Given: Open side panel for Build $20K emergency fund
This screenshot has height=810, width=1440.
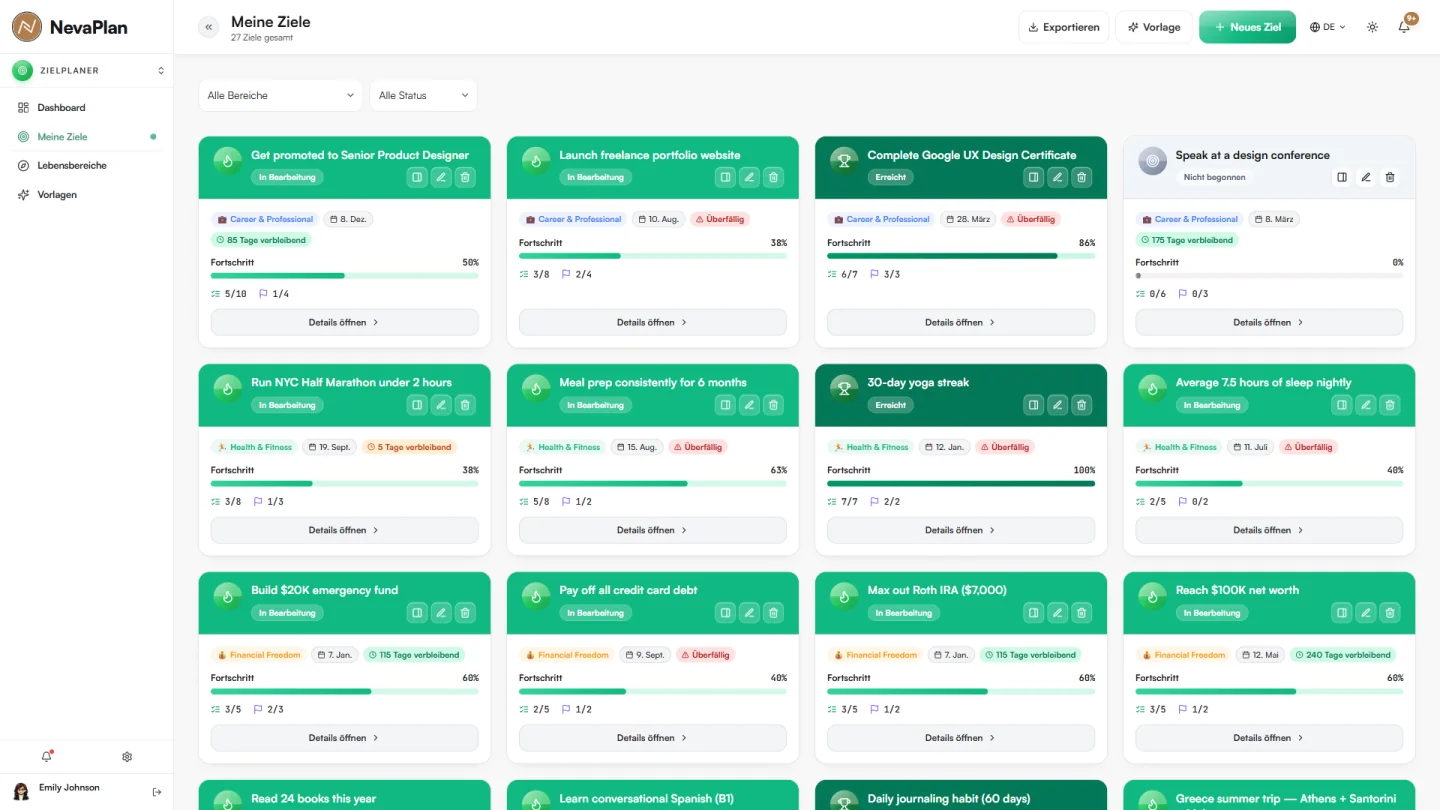Looking at the screenshot, I should [x=417, y=613].
